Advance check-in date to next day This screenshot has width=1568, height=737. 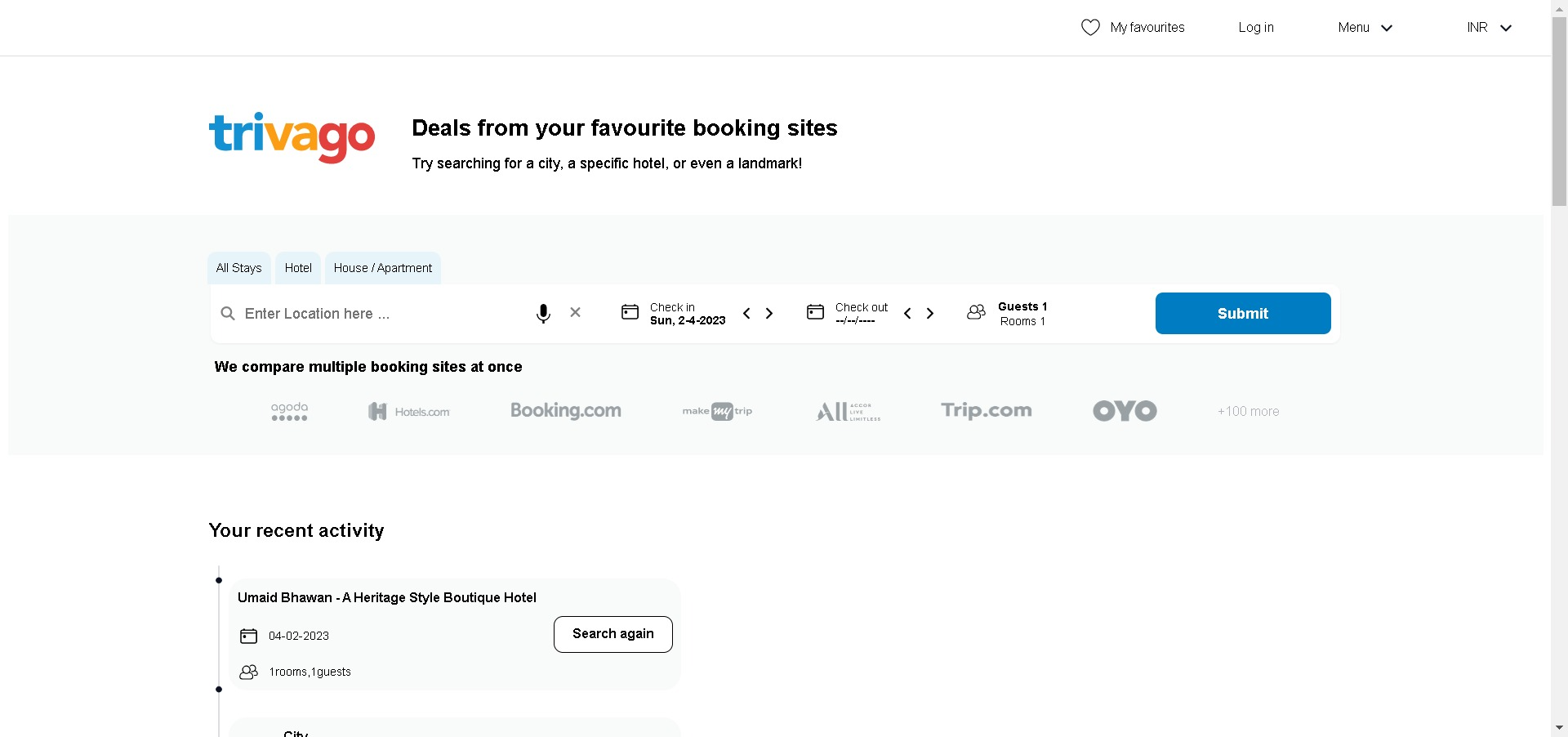tap(769, 314)
